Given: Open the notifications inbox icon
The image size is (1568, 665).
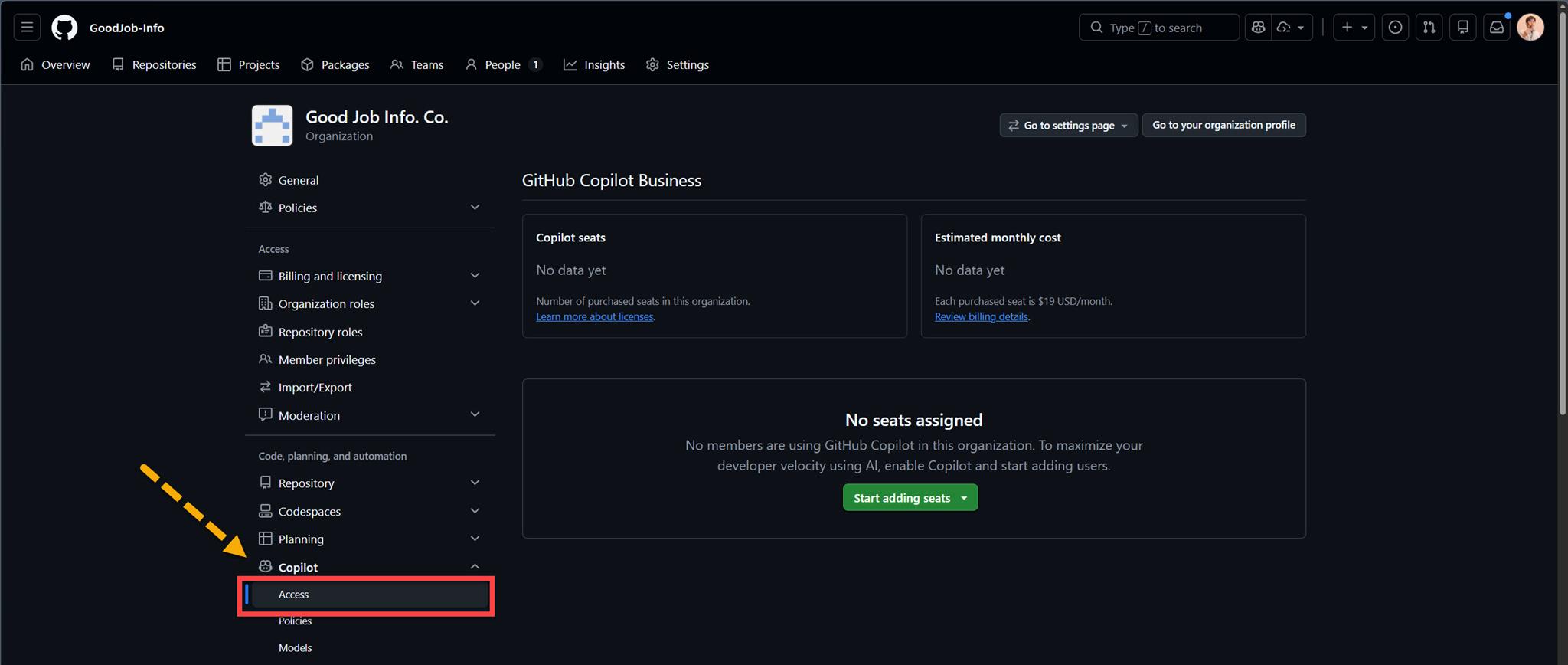Looking at the screenshot, I should [x=1496, y=28].
